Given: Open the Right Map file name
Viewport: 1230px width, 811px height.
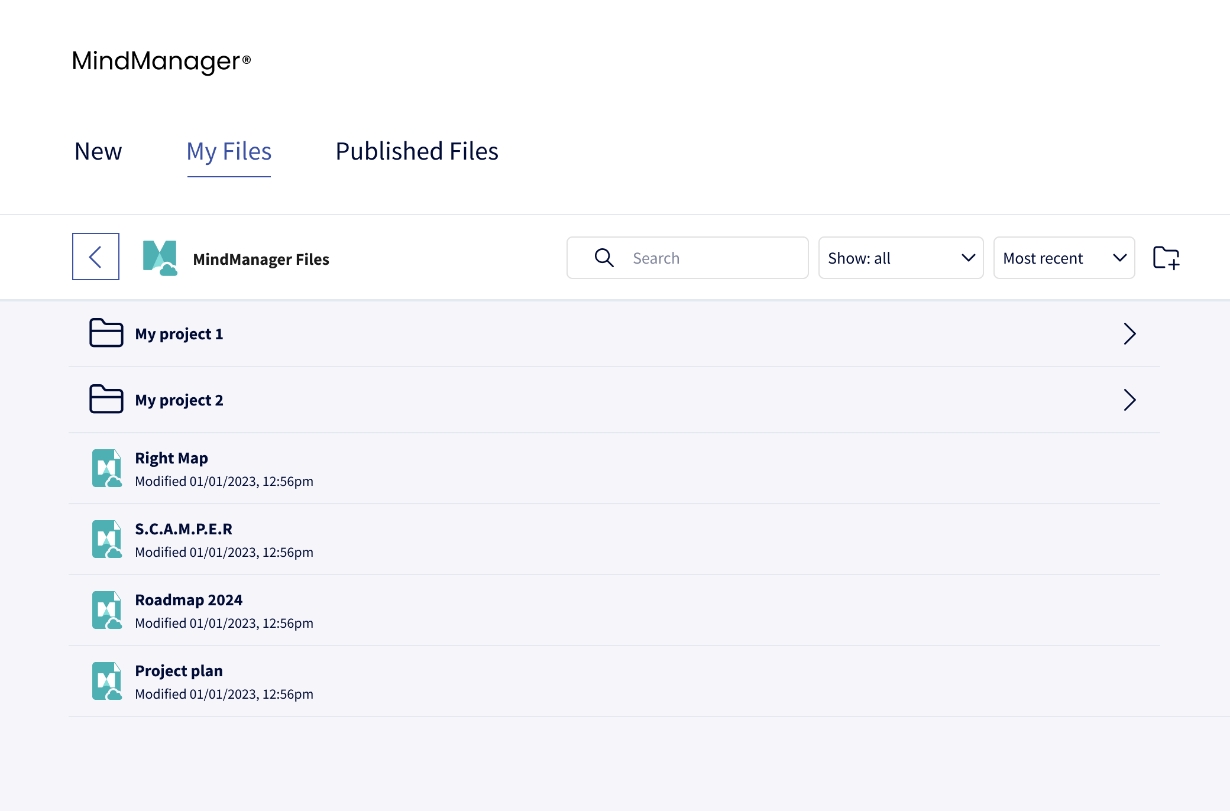Looking at the screenshot, I should (x=172, y=458).
